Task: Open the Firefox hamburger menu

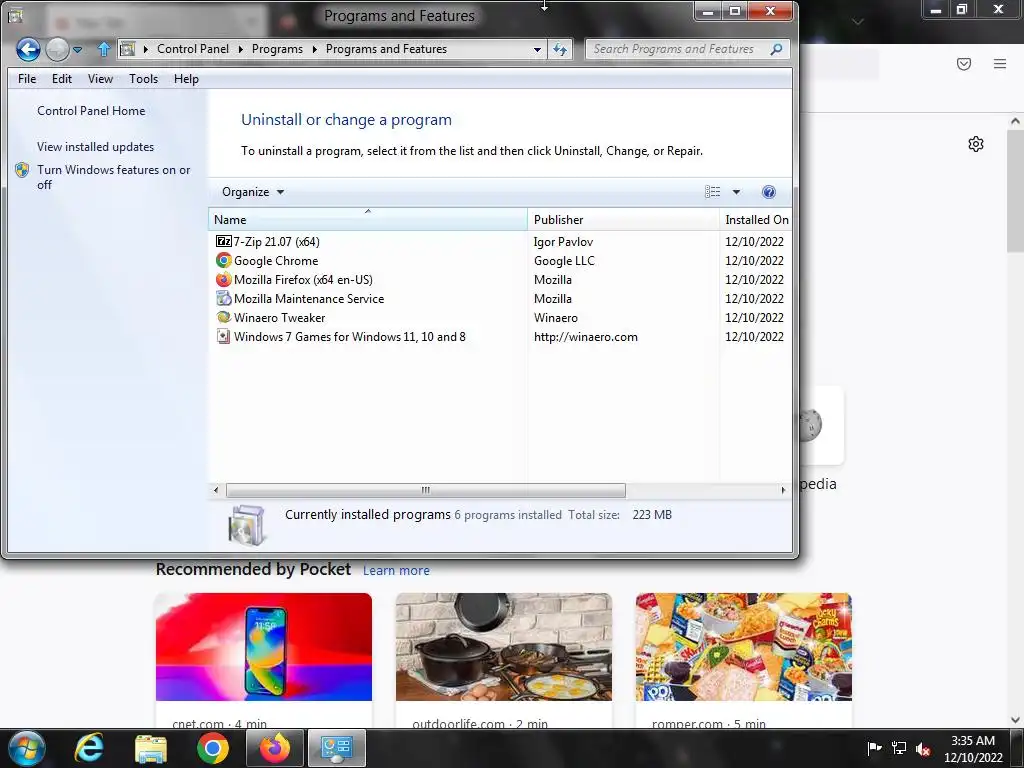Action: [1000, 64]
